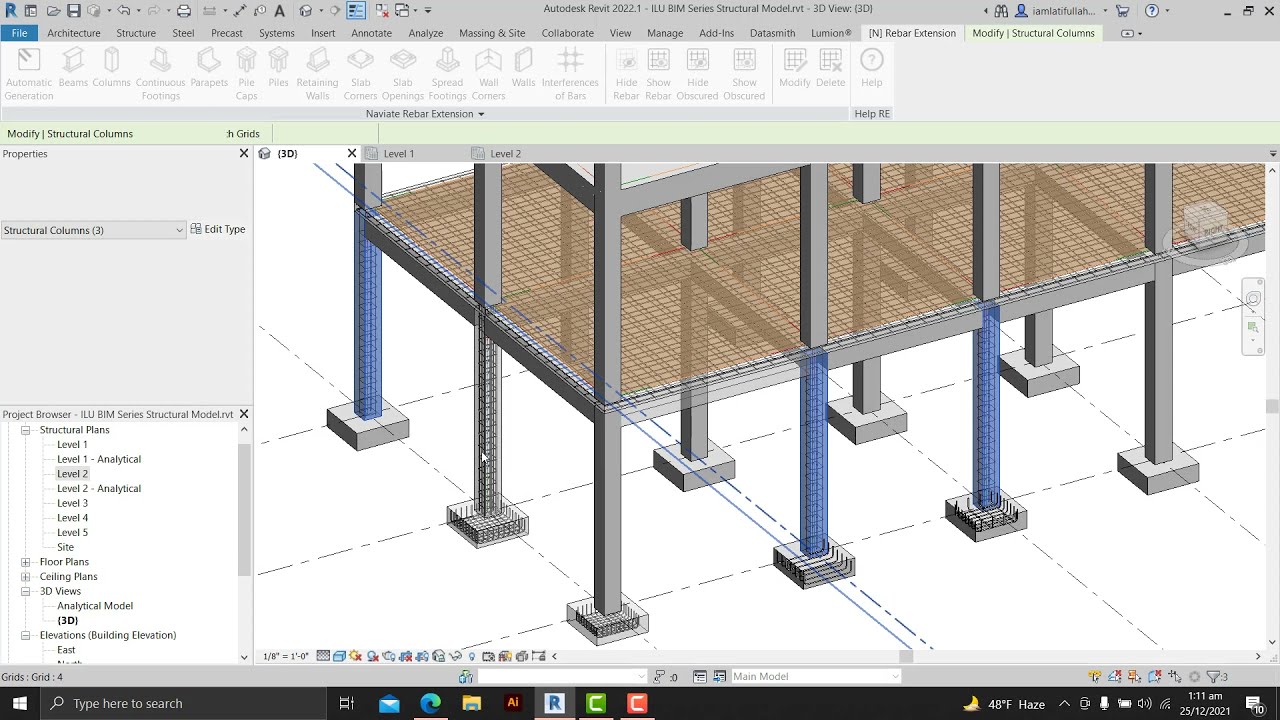The width and height of the screenshot is (1280, 720).
Task: Click the Automatic Generation rebar tool
Action: pos(29,75)
